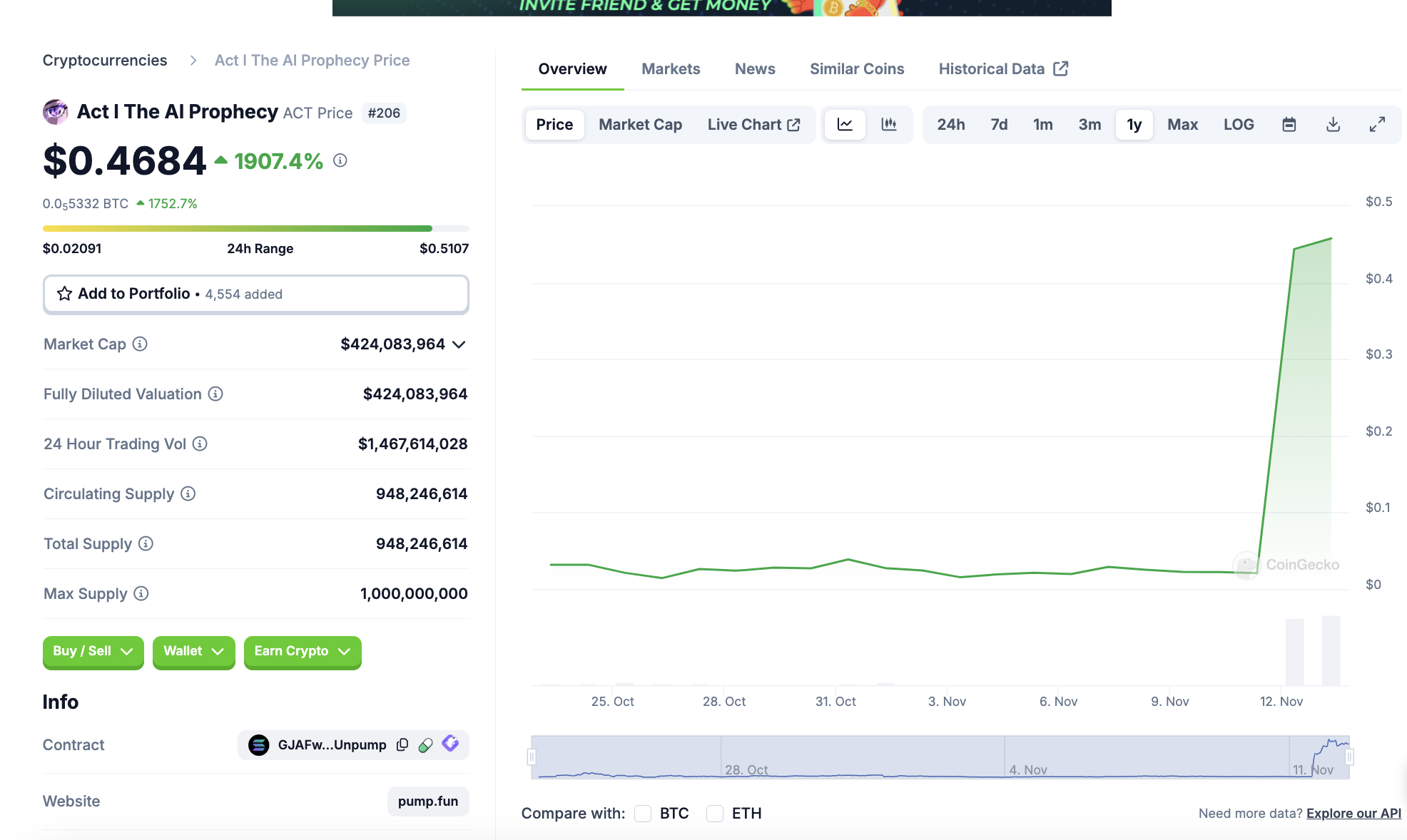Switch to the Markets tab

pos(671,69)
